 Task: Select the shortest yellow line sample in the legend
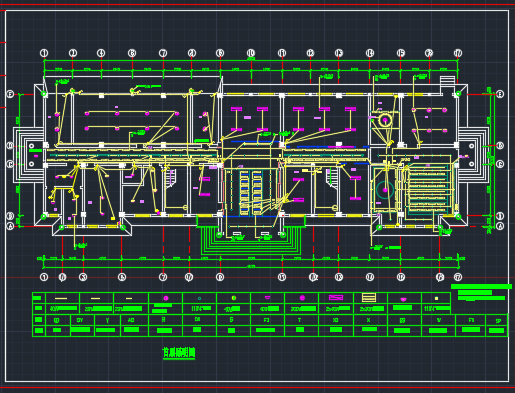coord(129,298)
